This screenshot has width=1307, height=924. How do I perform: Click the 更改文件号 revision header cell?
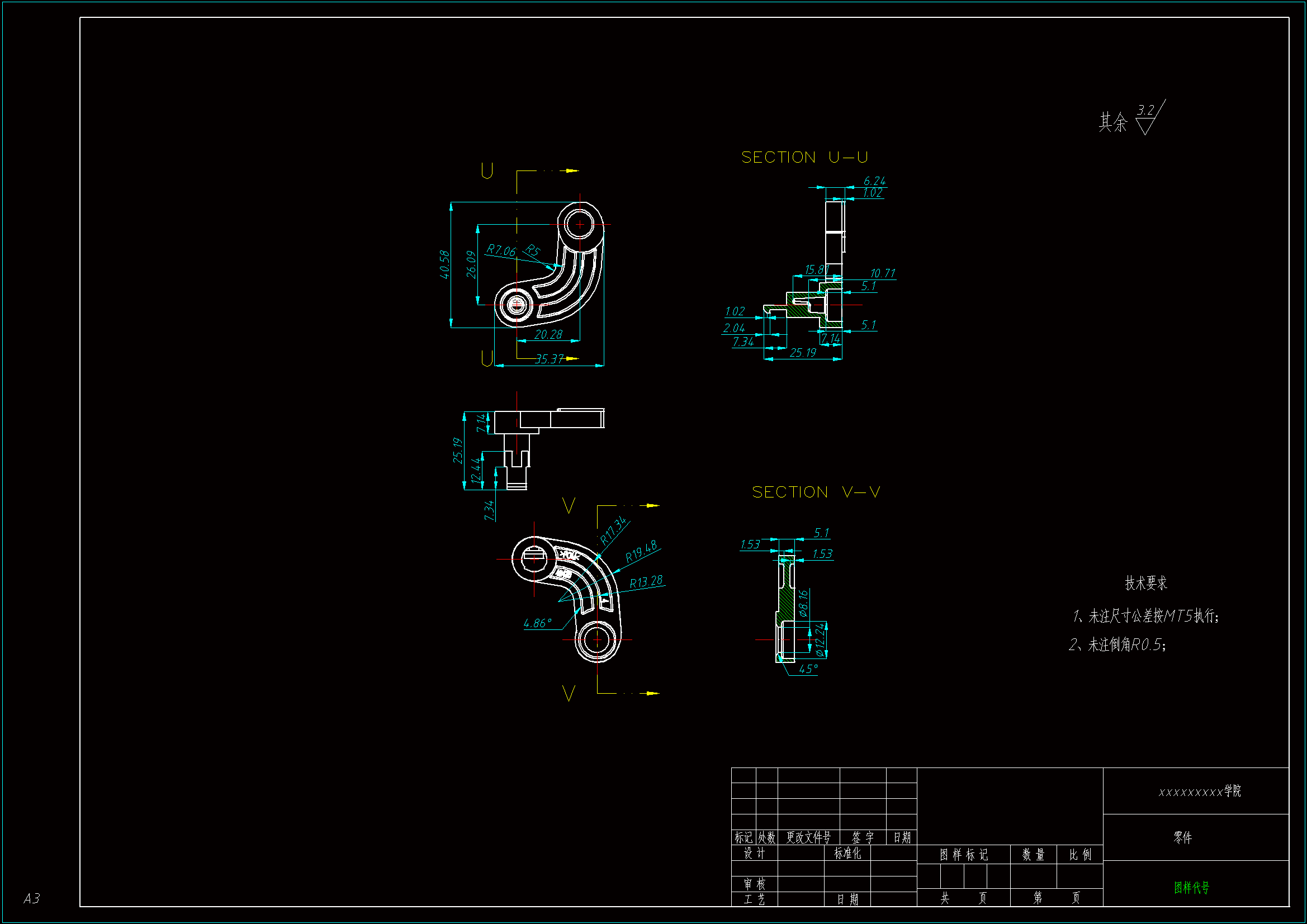coord(808,837)
